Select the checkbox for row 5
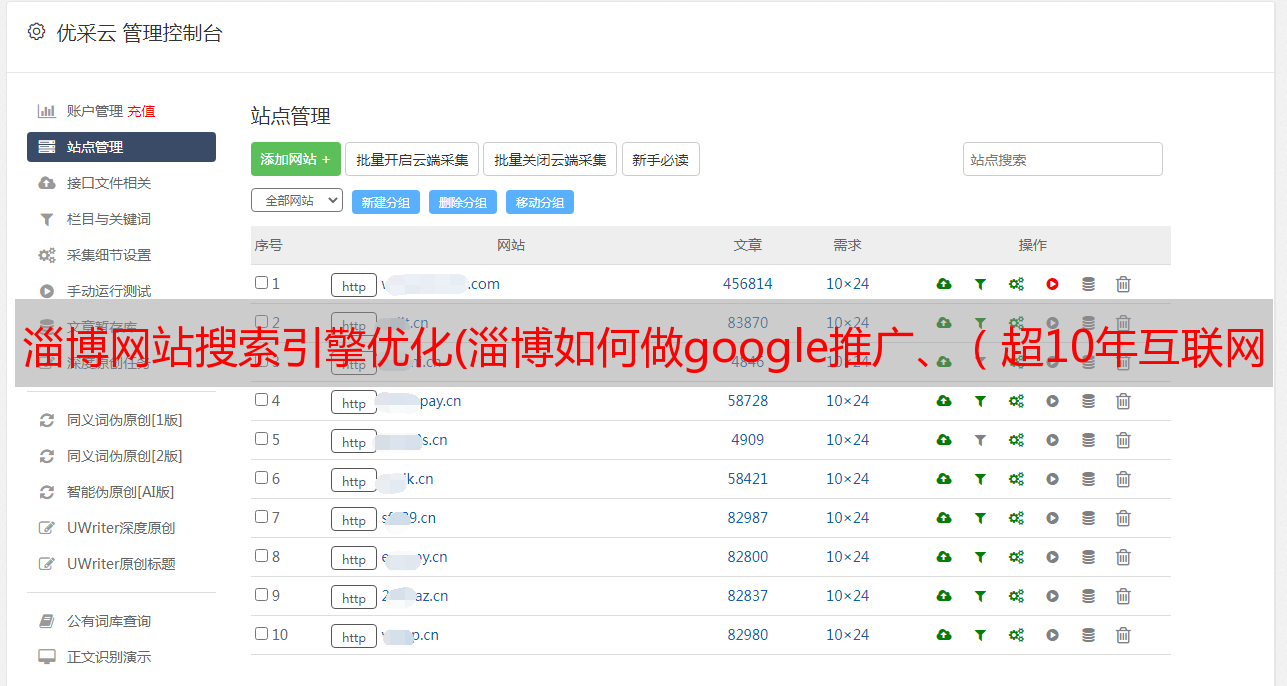Viewport: 1287px width, 686px height. [261, 439]
